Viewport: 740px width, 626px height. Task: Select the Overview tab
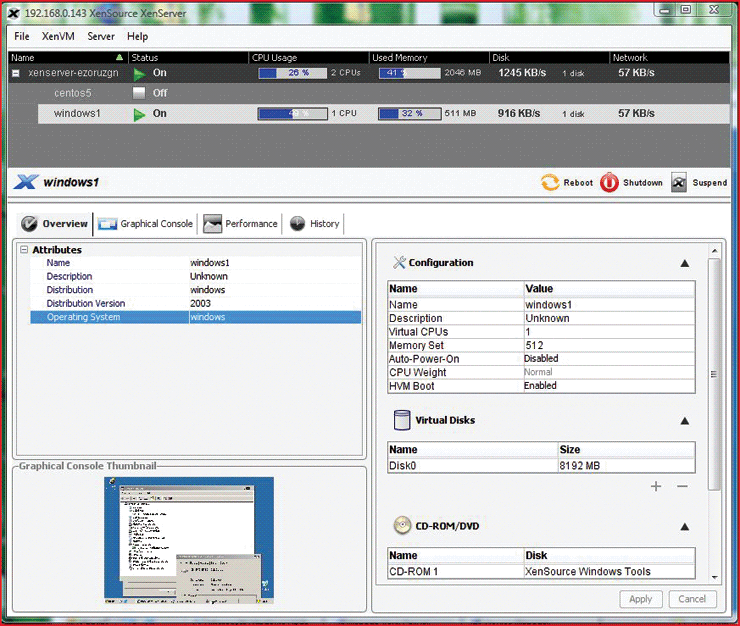[x=55, y=224]
